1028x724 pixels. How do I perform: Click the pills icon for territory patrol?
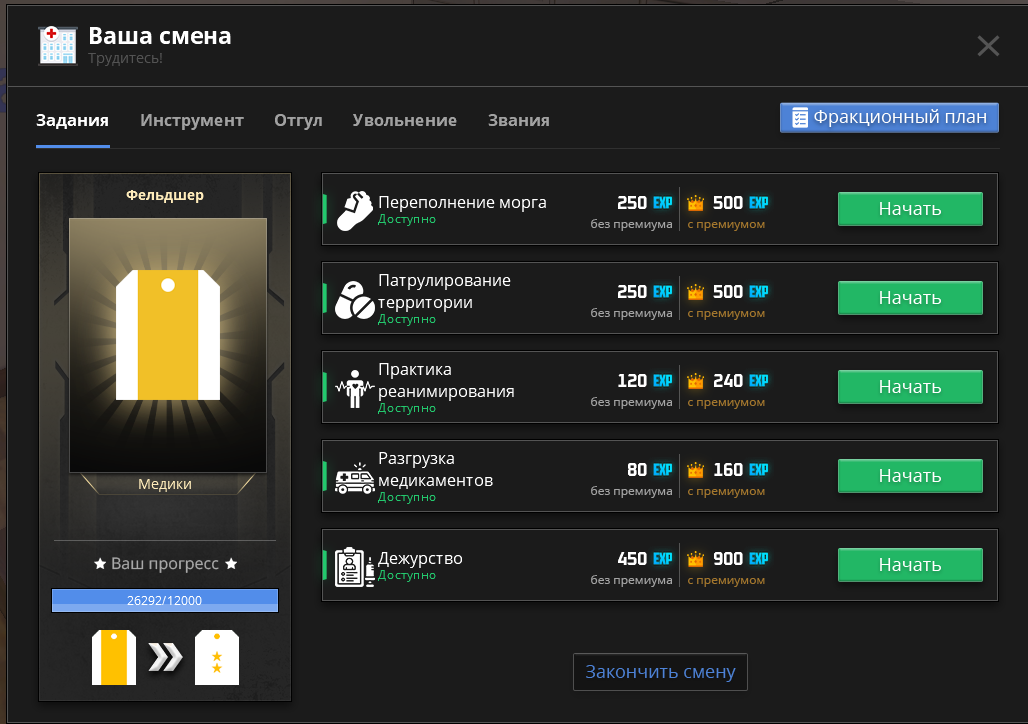[355, 300]
